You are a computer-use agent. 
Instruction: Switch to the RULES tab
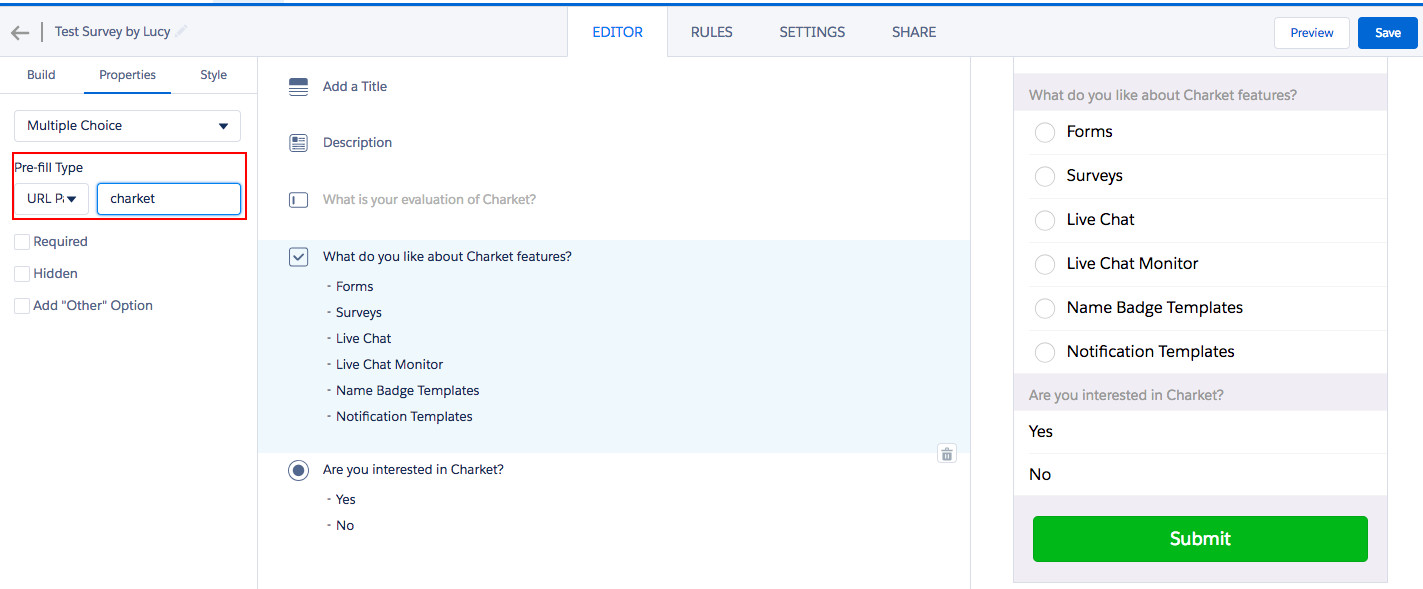tap(711, 32)
